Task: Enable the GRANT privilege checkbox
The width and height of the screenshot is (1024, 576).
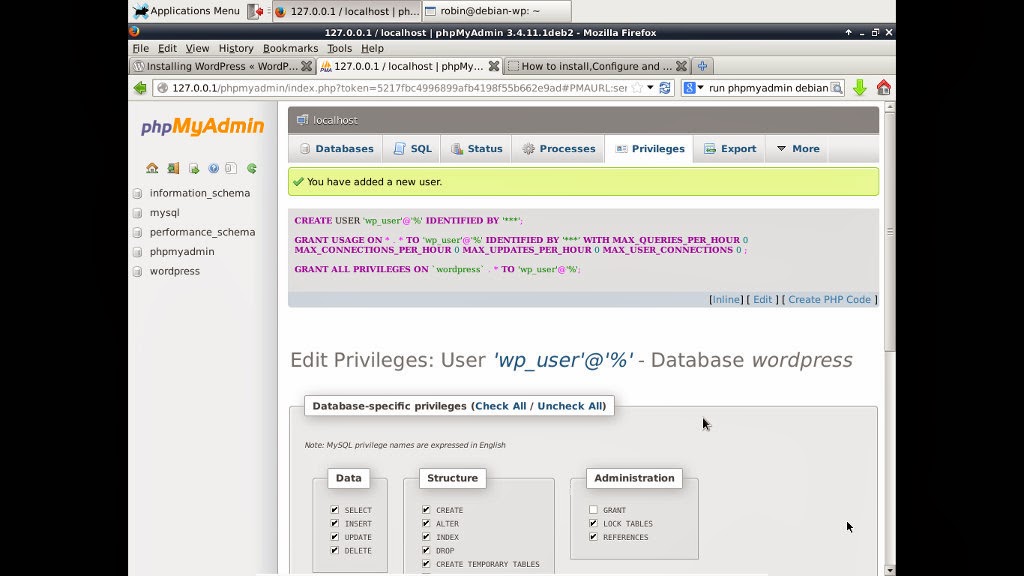Action: 594,509
